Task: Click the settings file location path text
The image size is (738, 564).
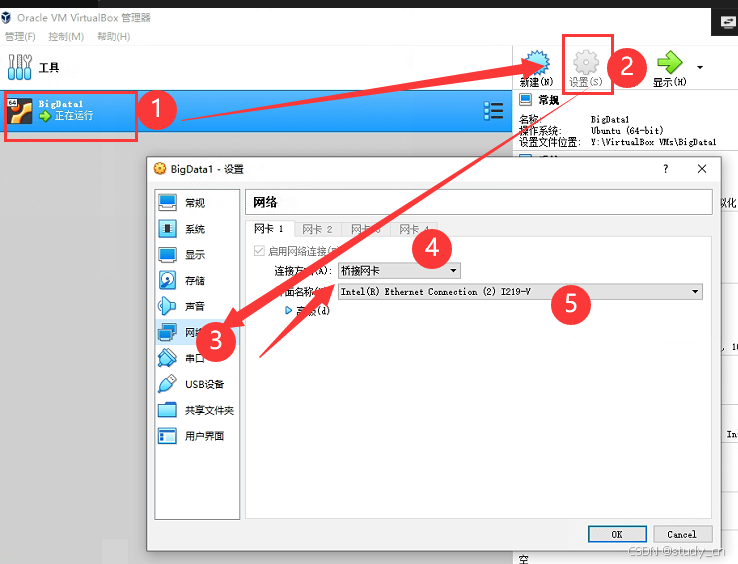Action: tap(653, 142)
